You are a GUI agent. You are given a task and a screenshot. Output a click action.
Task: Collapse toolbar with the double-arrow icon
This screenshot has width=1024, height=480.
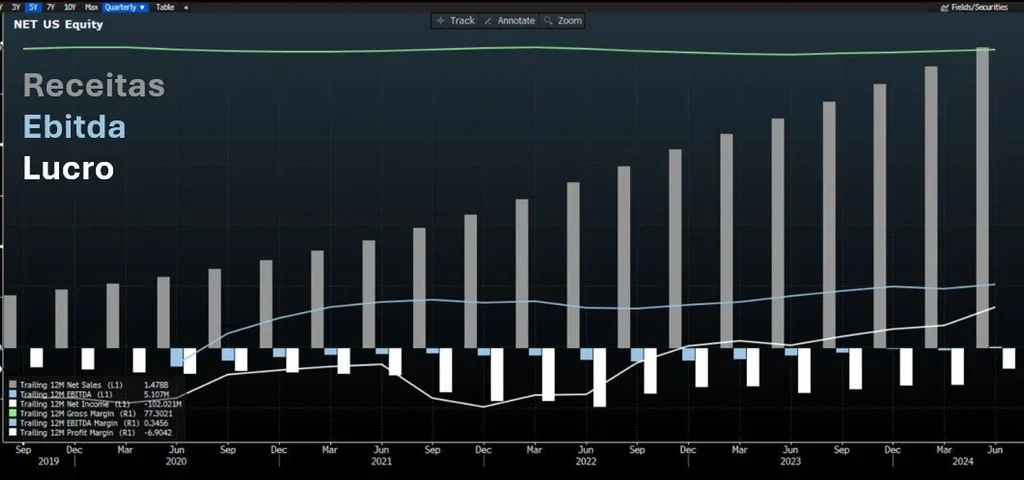(x=186, y=8)
